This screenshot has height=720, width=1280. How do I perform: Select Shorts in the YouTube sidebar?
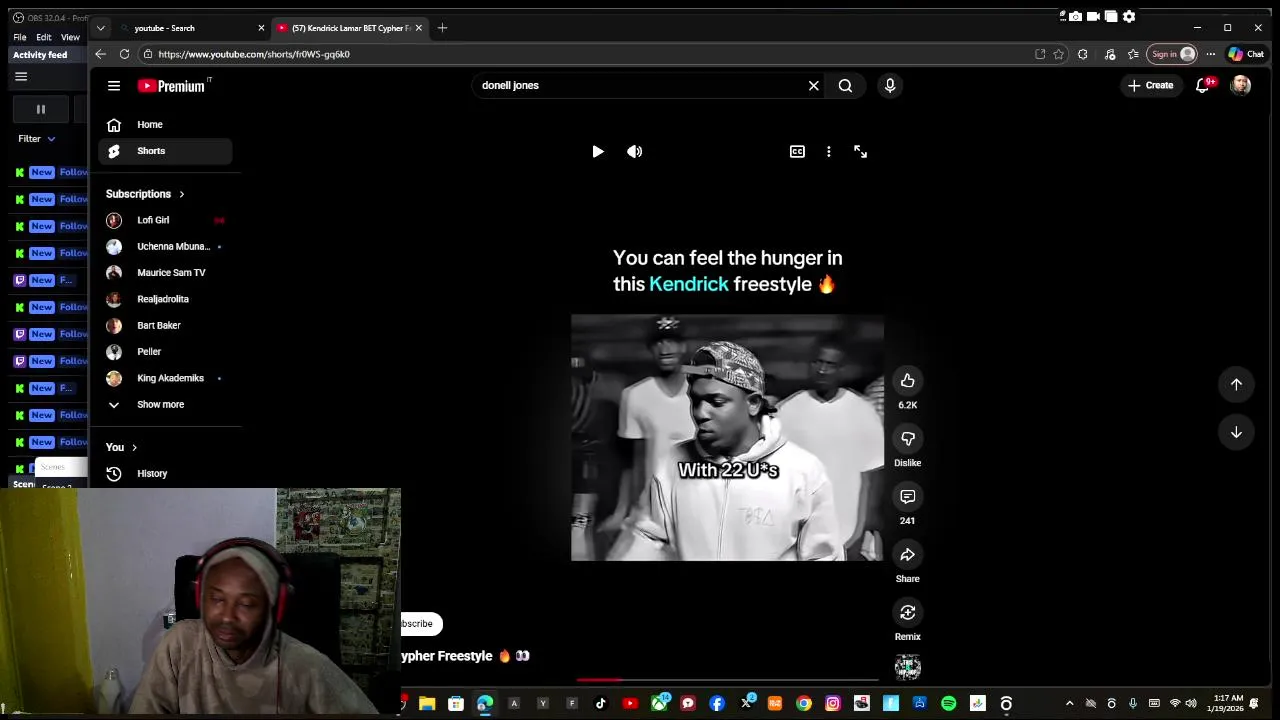[165, 151]
